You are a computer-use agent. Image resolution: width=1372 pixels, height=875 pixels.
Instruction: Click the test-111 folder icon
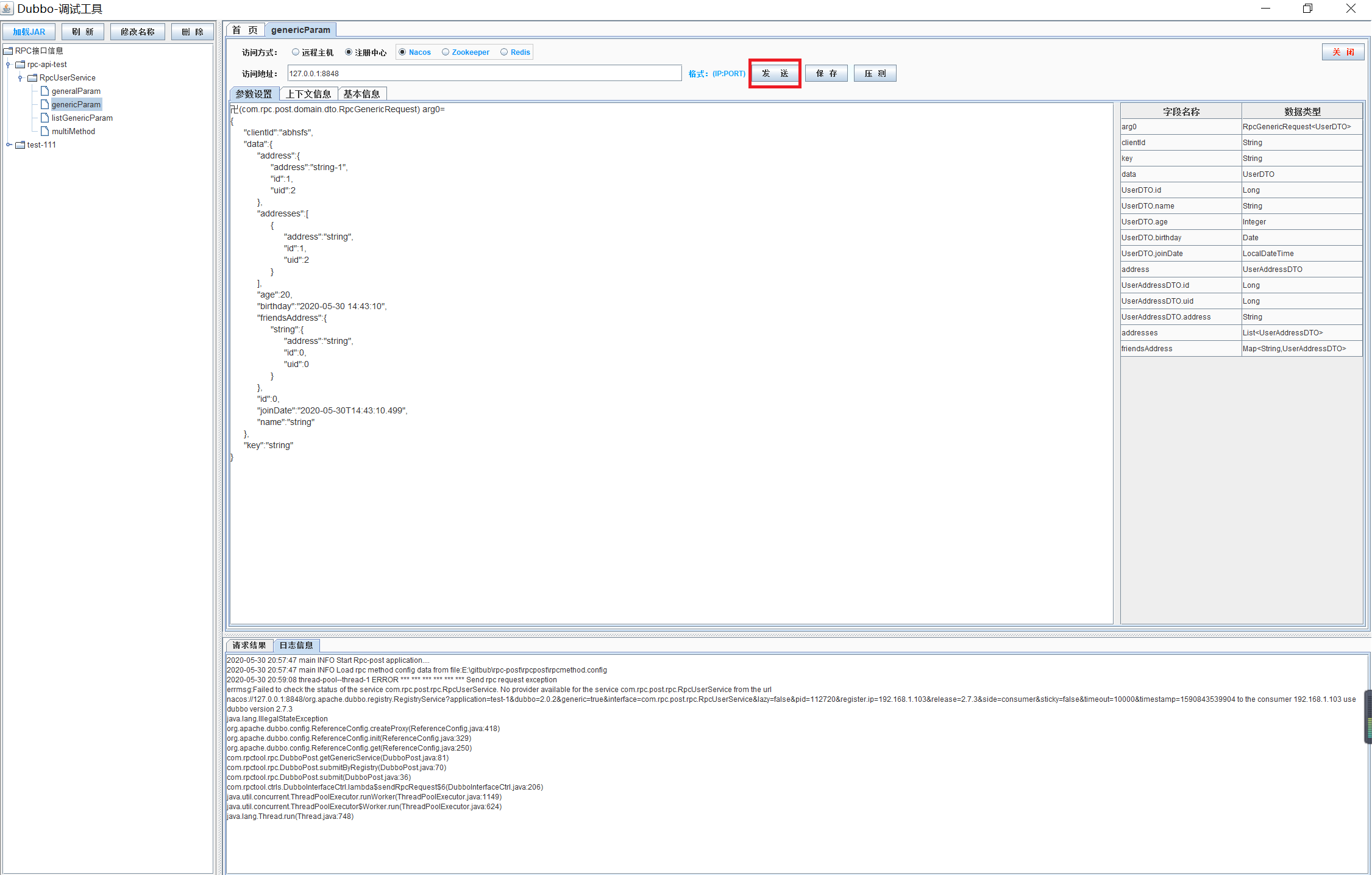pos(20,145)
